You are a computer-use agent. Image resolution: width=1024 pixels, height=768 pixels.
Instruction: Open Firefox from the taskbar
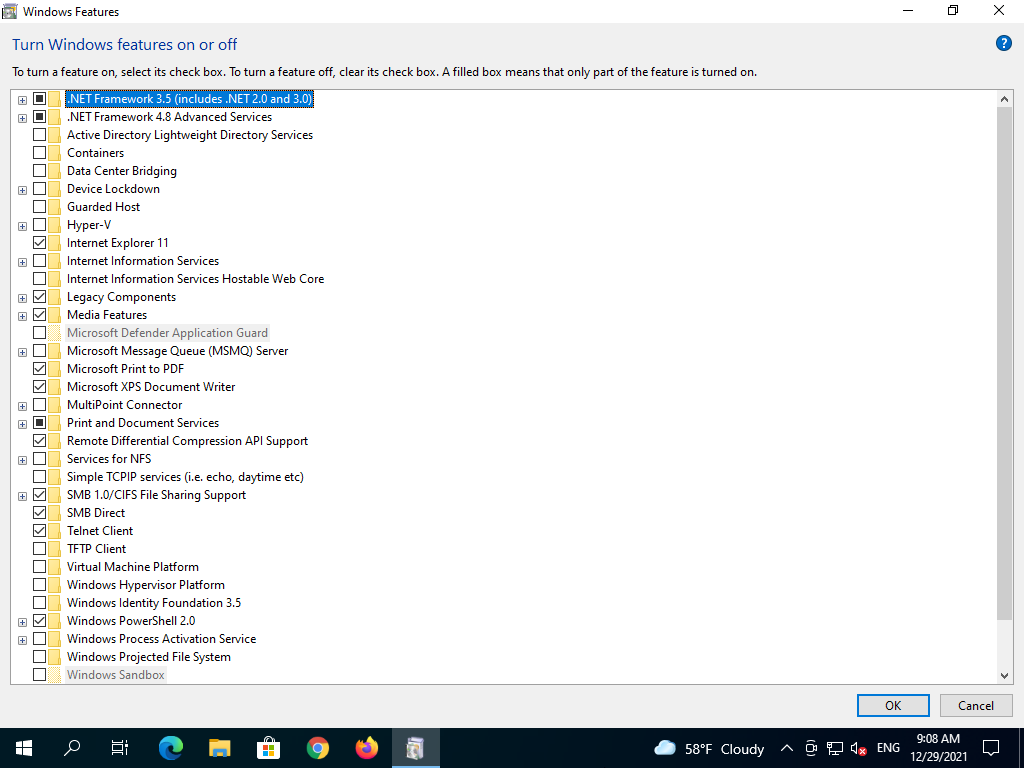point(367,748)
